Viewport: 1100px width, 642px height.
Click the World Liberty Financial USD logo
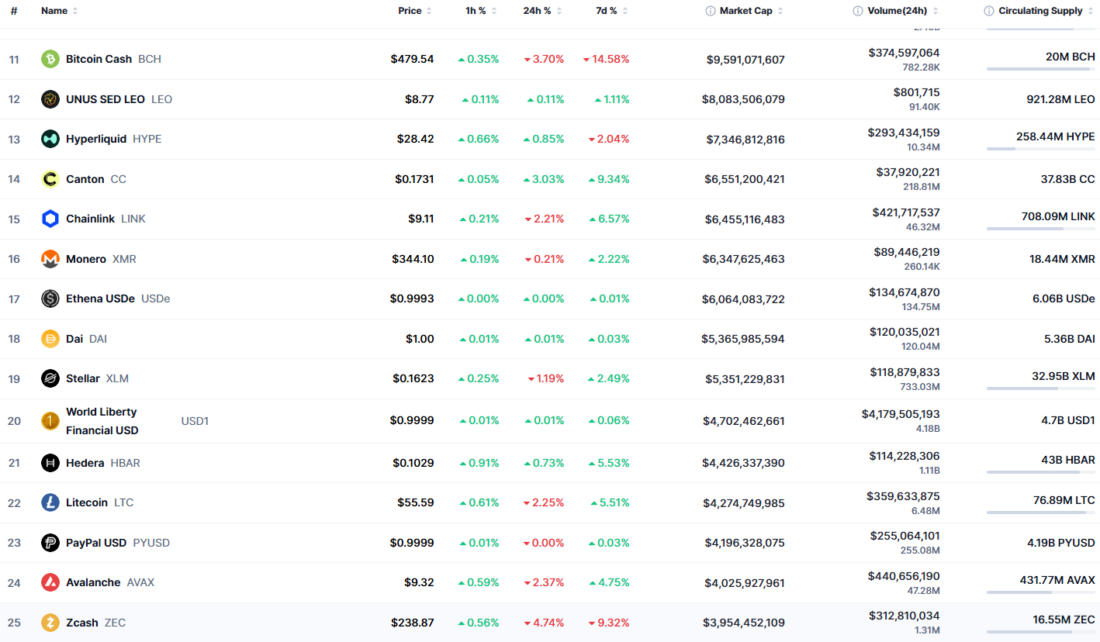tap(50, 421)
